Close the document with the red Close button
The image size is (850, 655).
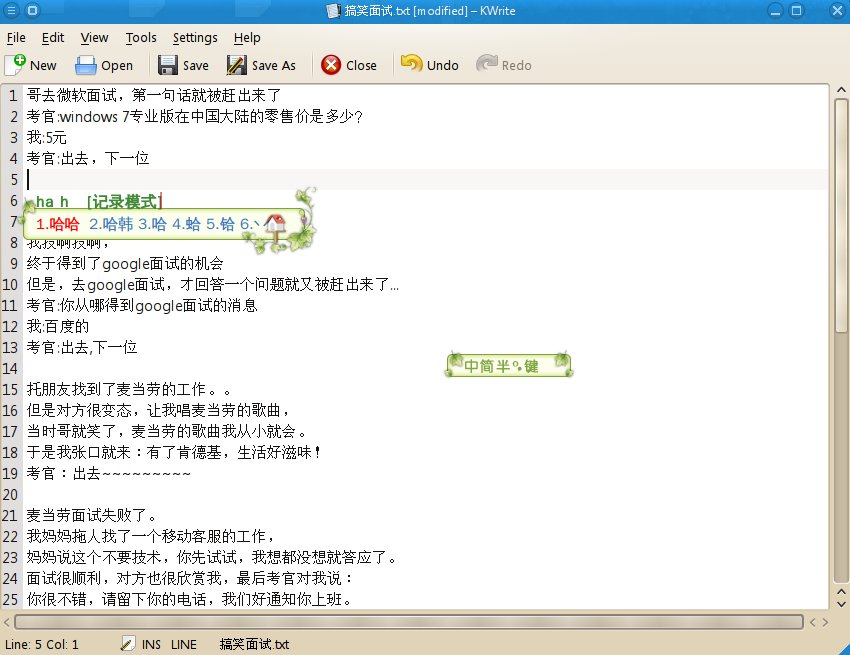coord(349,65)
